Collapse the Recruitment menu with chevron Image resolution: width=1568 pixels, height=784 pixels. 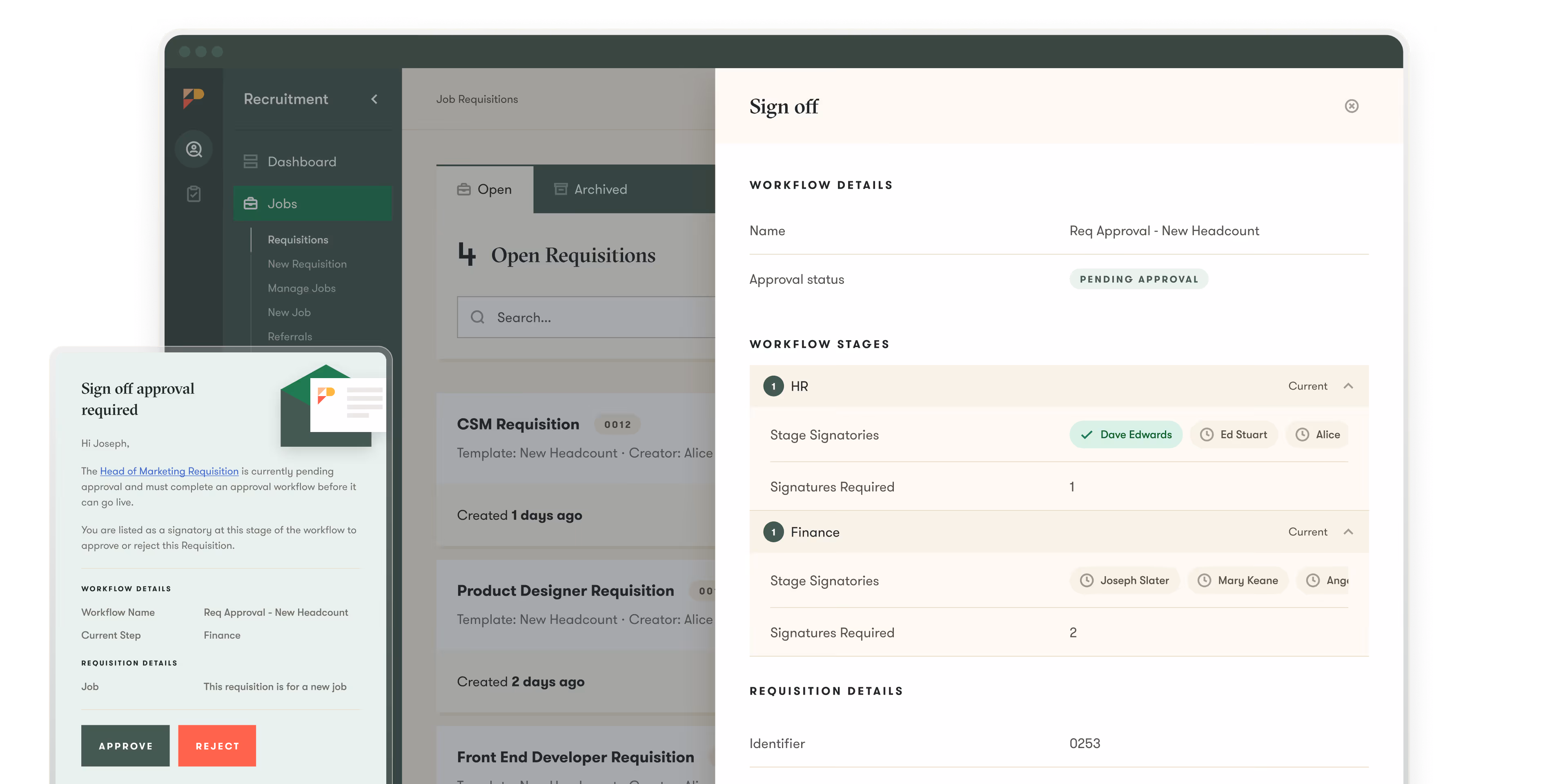click(x=374, y=98)
